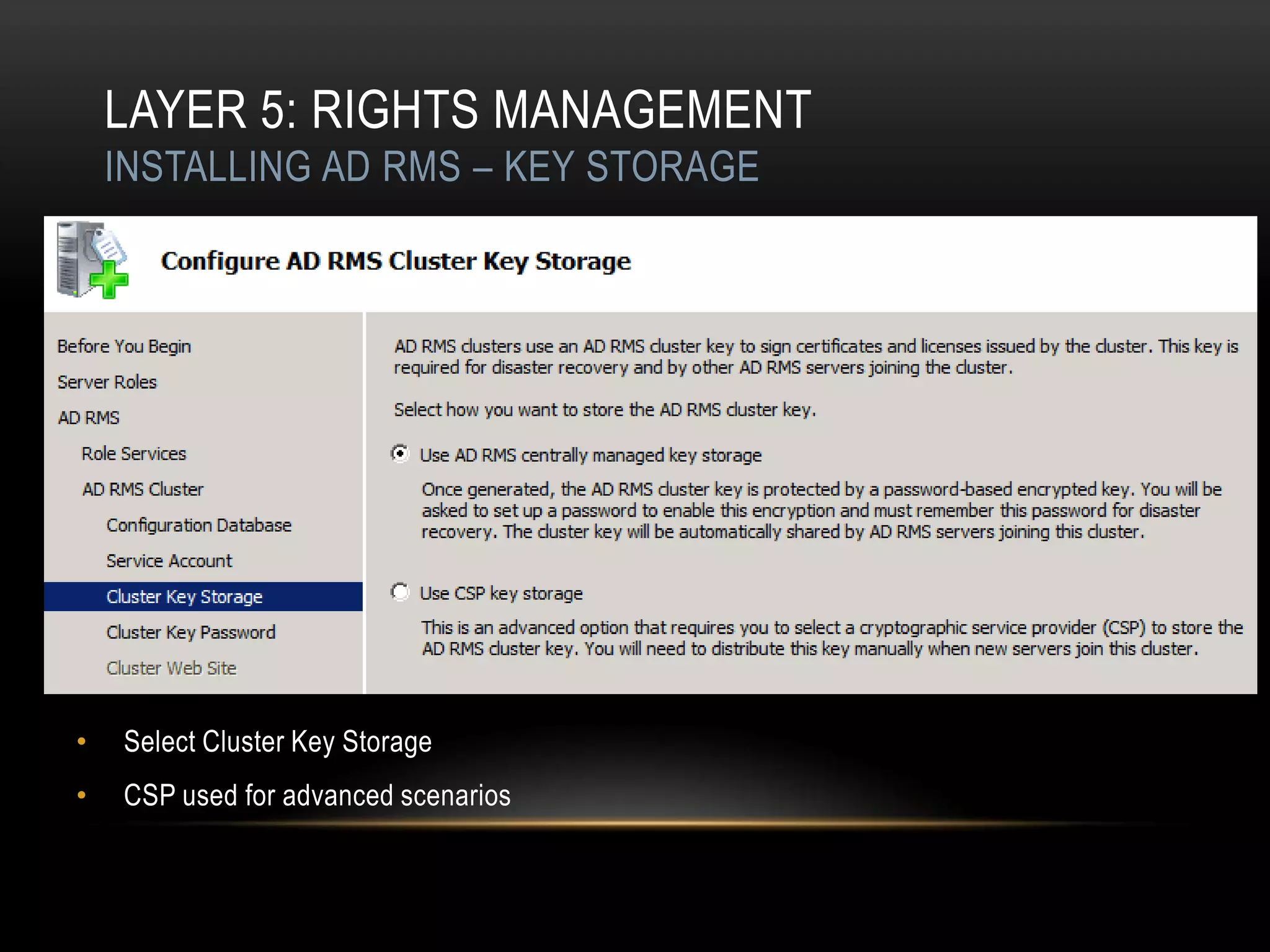Go to the Service Account step

click(x=169, y=561)
